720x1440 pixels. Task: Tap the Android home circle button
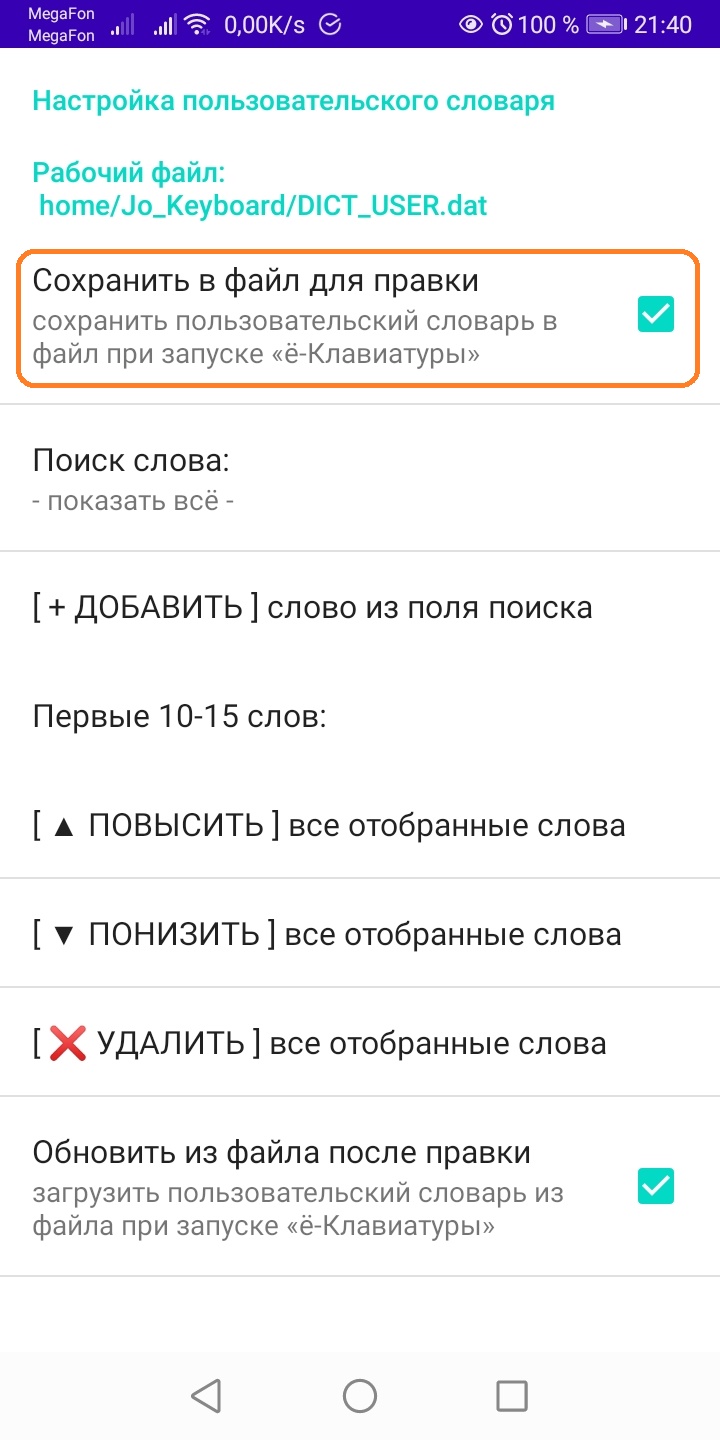(x=360, y=1395)
